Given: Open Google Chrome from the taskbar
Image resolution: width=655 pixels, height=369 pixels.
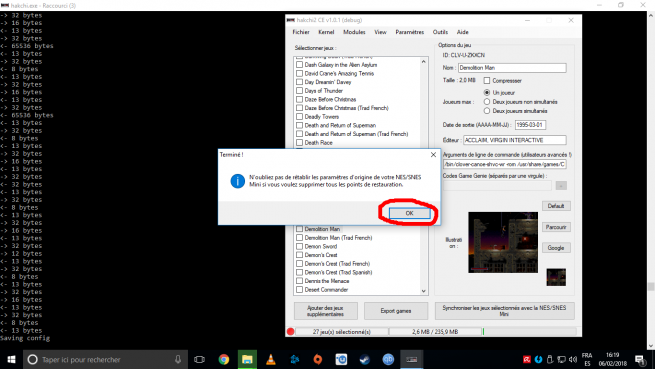Looking at the screenshot, I should point(224,359).
